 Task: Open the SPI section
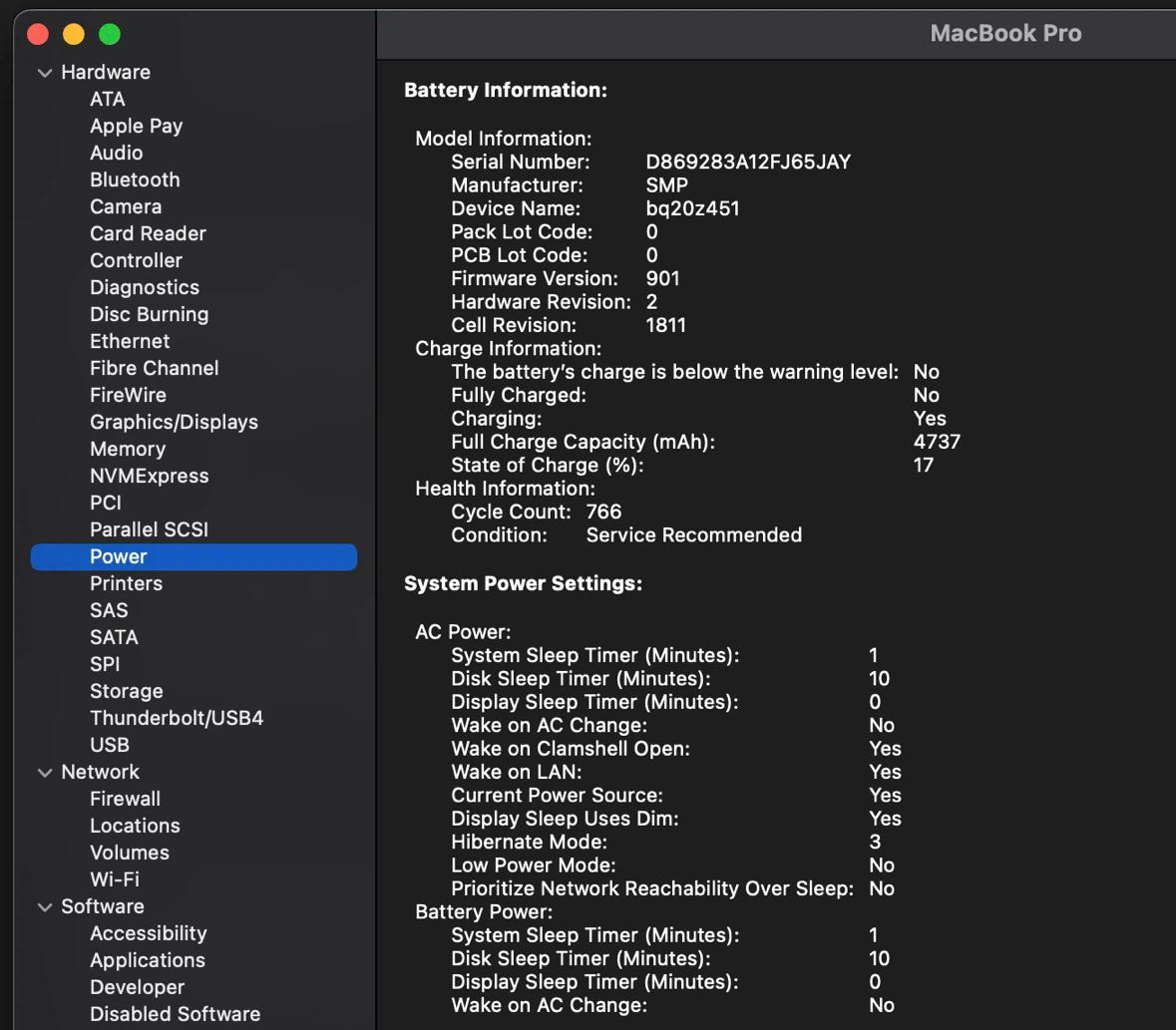(105, 664)
